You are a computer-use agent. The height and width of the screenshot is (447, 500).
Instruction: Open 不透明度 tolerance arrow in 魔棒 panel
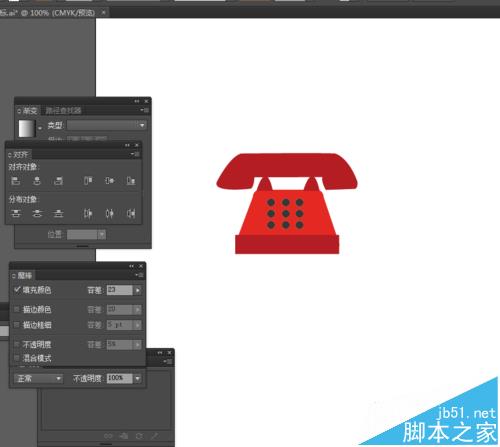click(x=137, y=345)
